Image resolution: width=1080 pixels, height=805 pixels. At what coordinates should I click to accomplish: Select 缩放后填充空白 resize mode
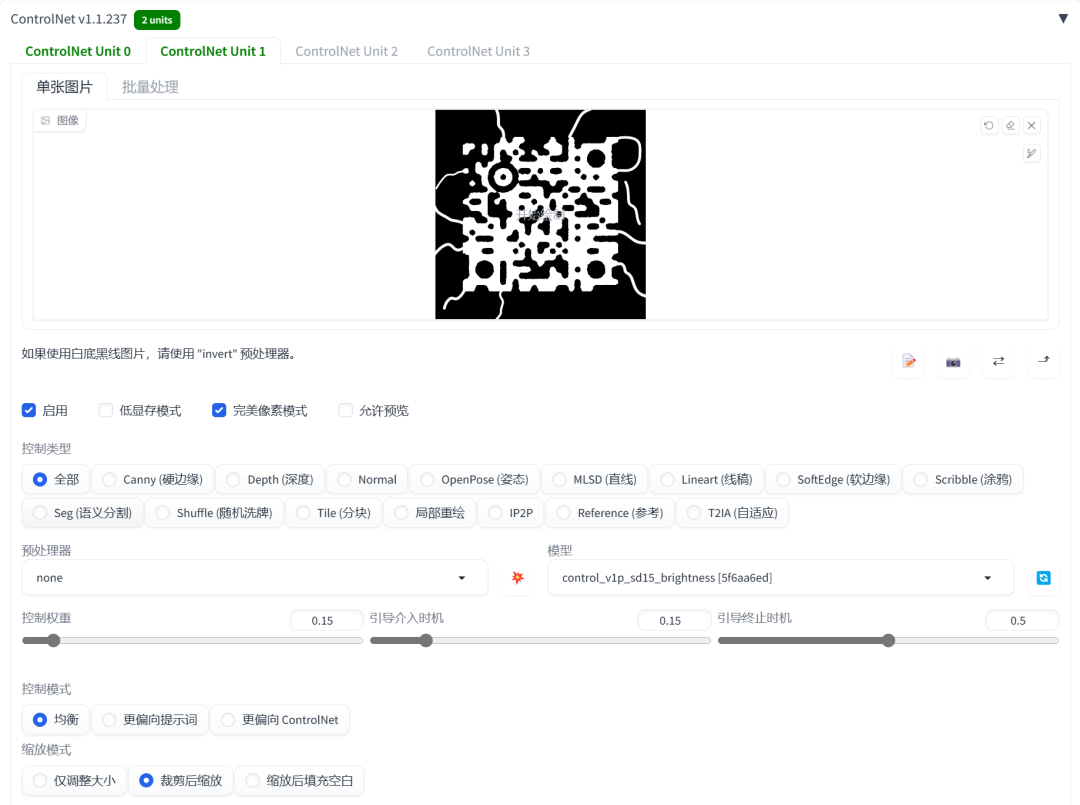(x=299, y=780)
